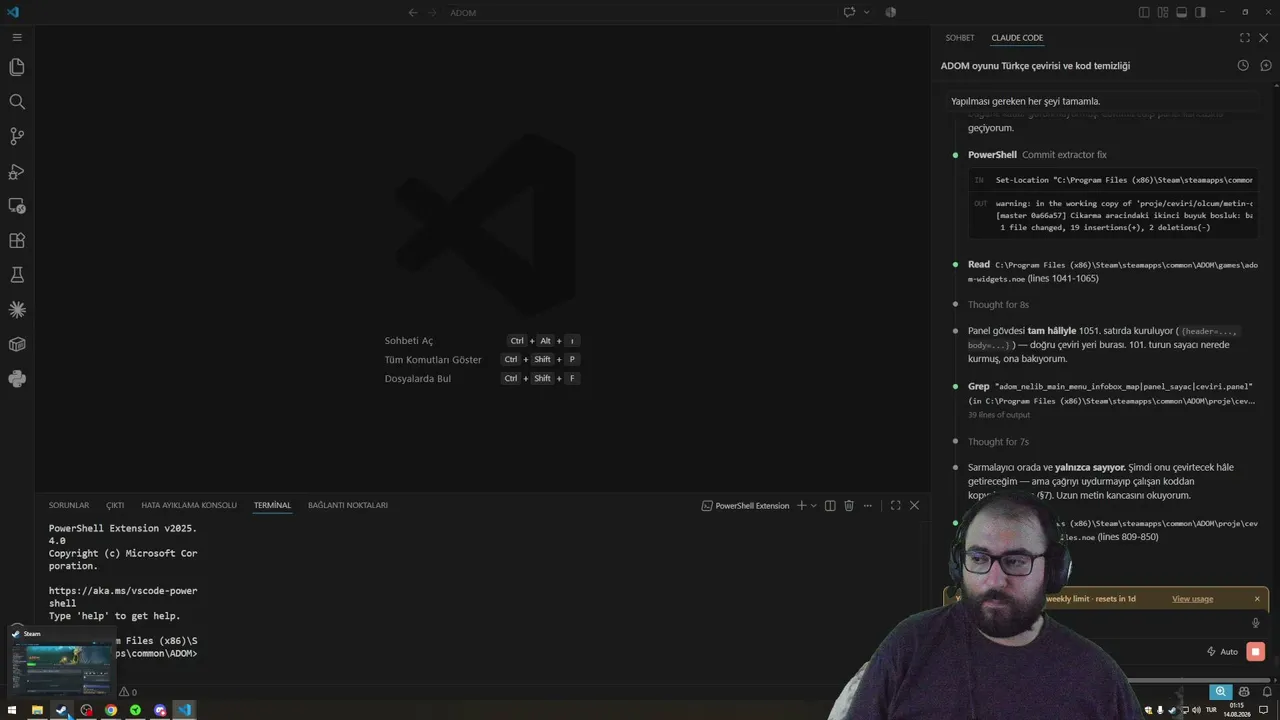Maximize the Claude Code side panel
The height and width of the screenshot is (720, 1280).
click(x=1245, y=38)
